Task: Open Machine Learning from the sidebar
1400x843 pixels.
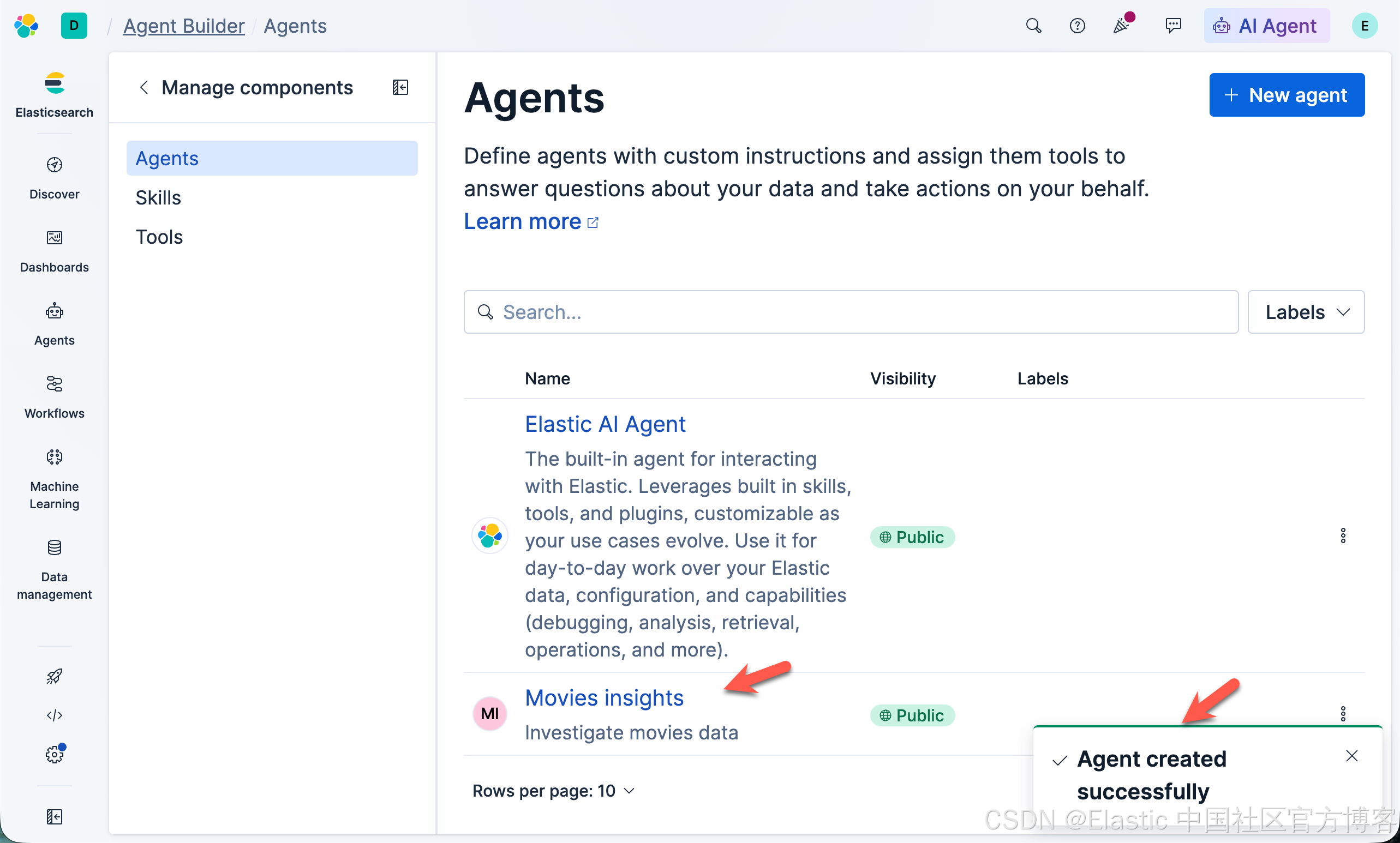Action: [x=55, y=480]
